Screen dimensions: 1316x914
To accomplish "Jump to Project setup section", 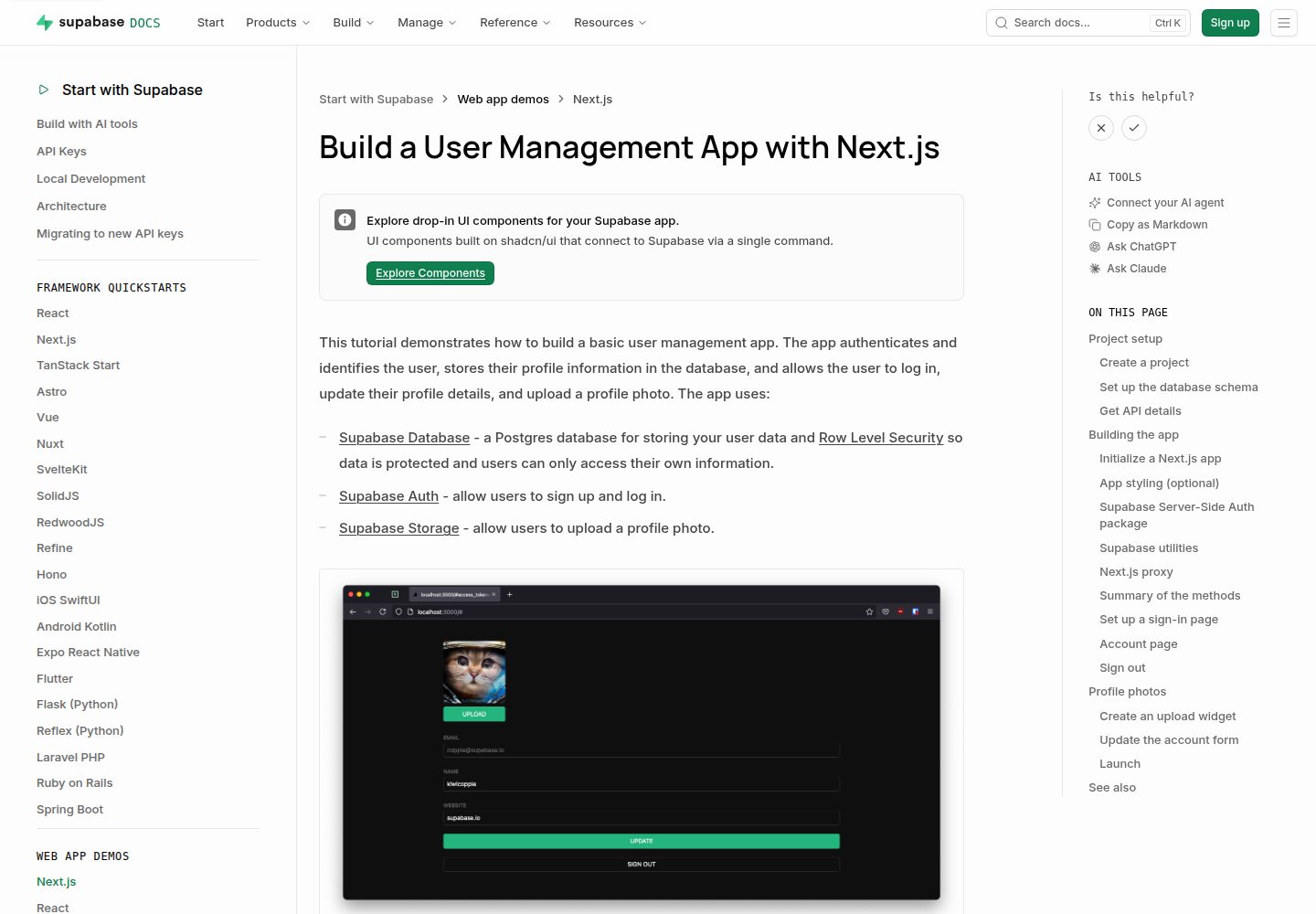I will 1126,339.
